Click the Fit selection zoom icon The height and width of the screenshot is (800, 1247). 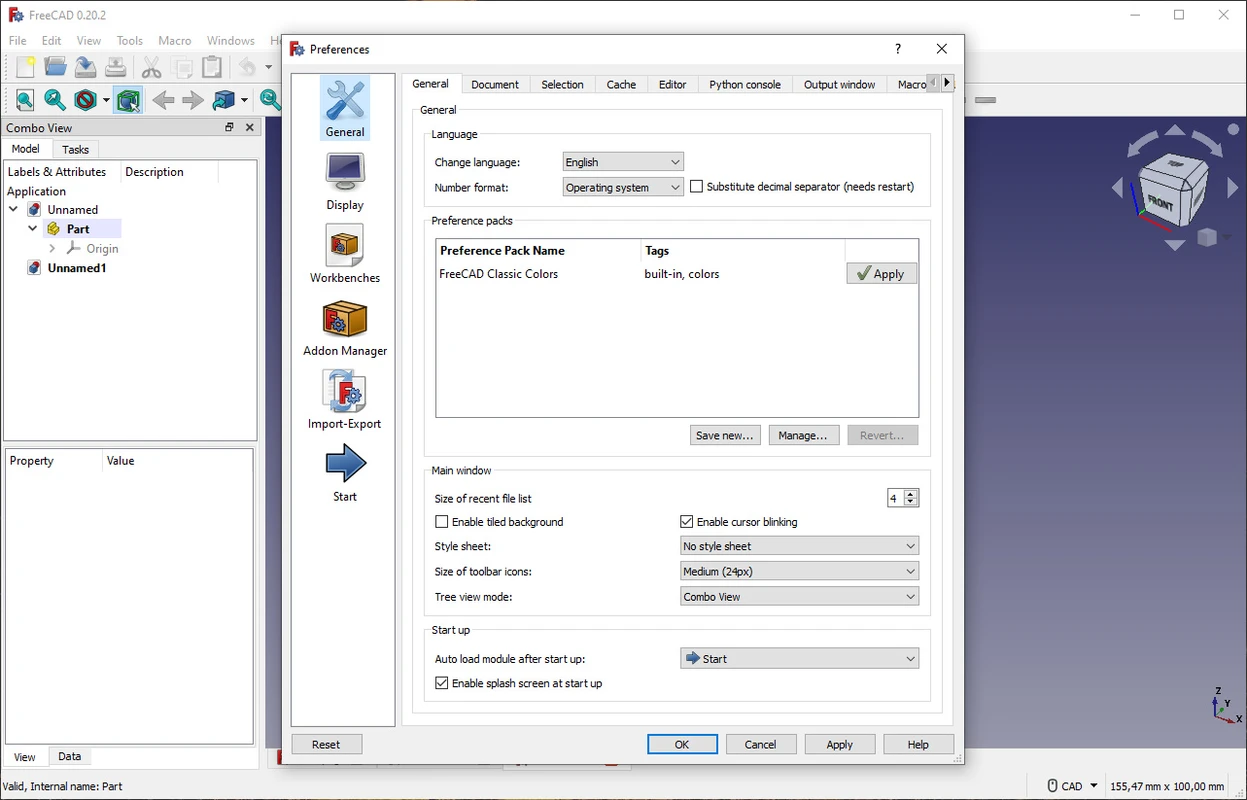55,100
